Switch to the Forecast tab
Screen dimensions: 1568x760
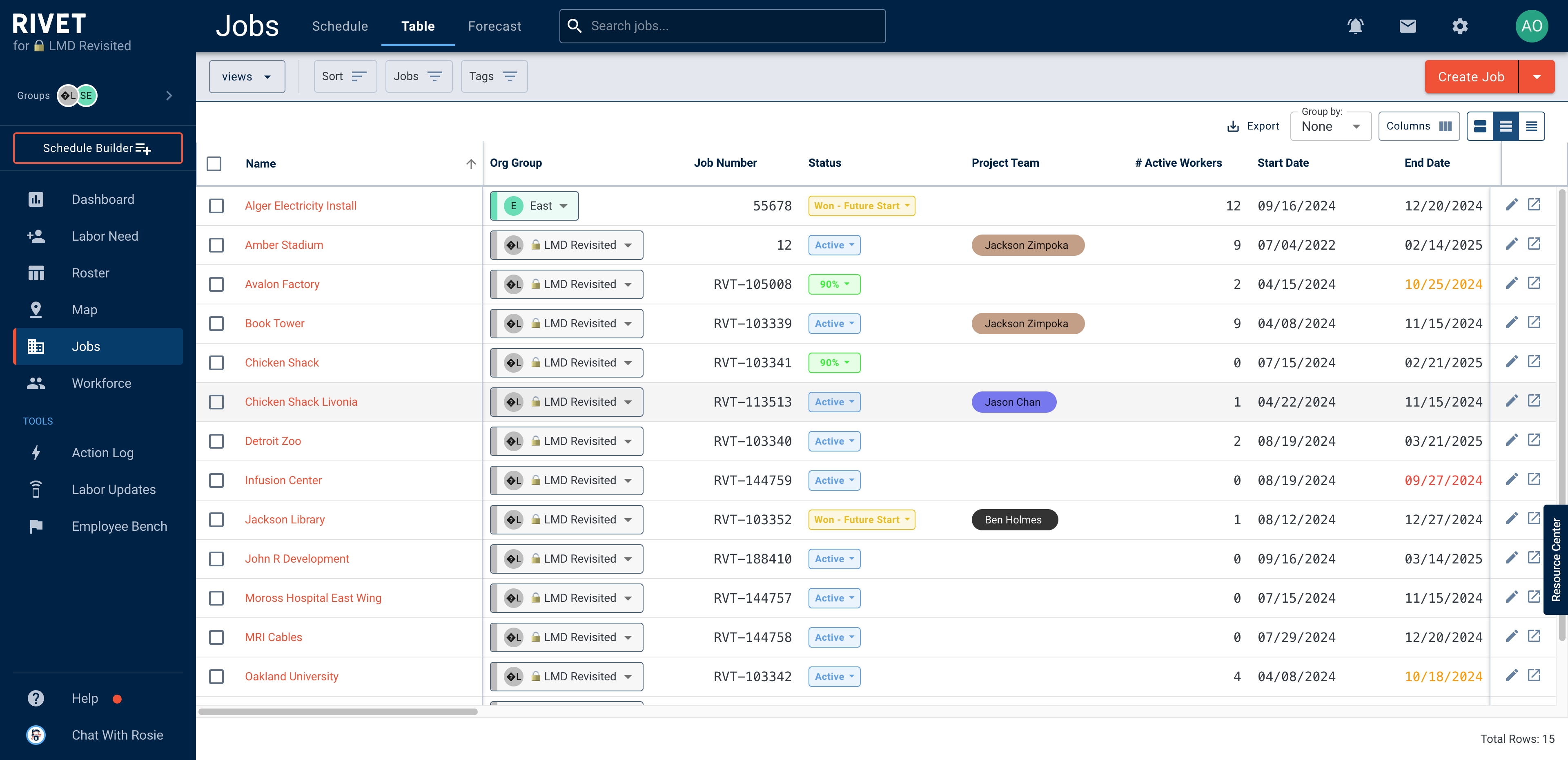point(494,26)
